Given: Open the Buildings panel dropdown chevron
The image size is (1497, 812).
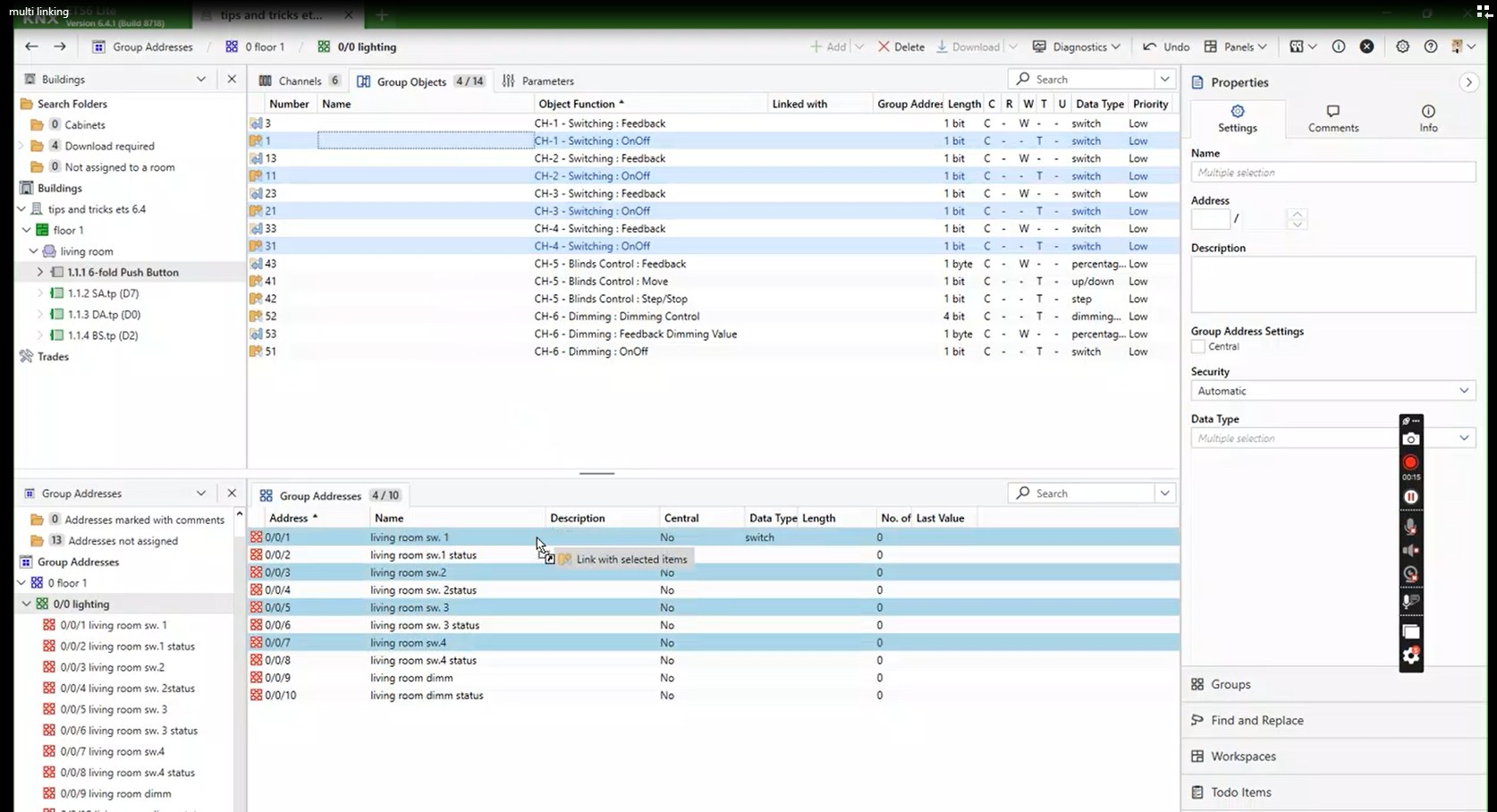Looking at the screenshot, I should (x=201, y=79).
